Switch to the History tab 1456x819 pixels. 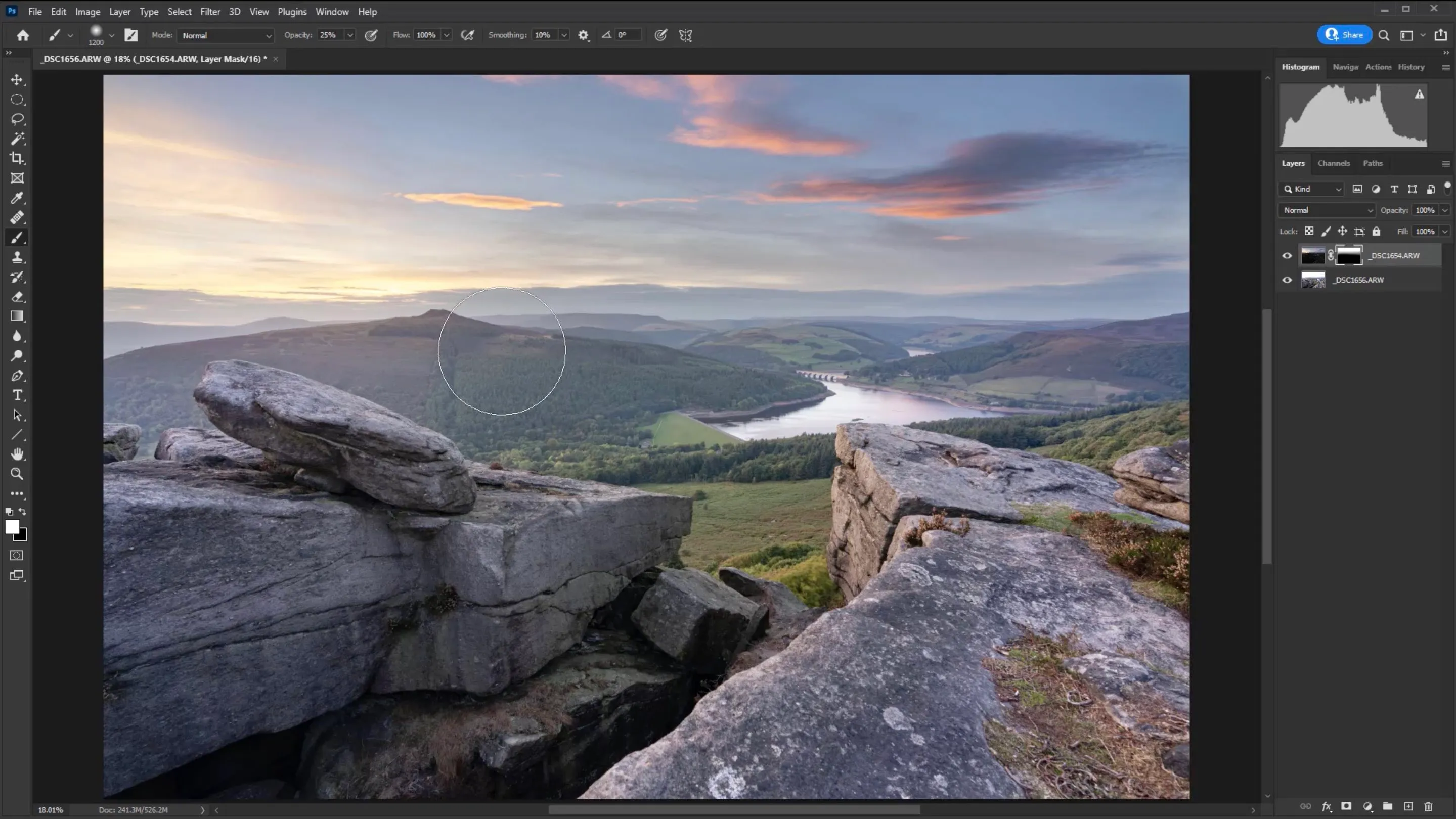[1411, 67]
